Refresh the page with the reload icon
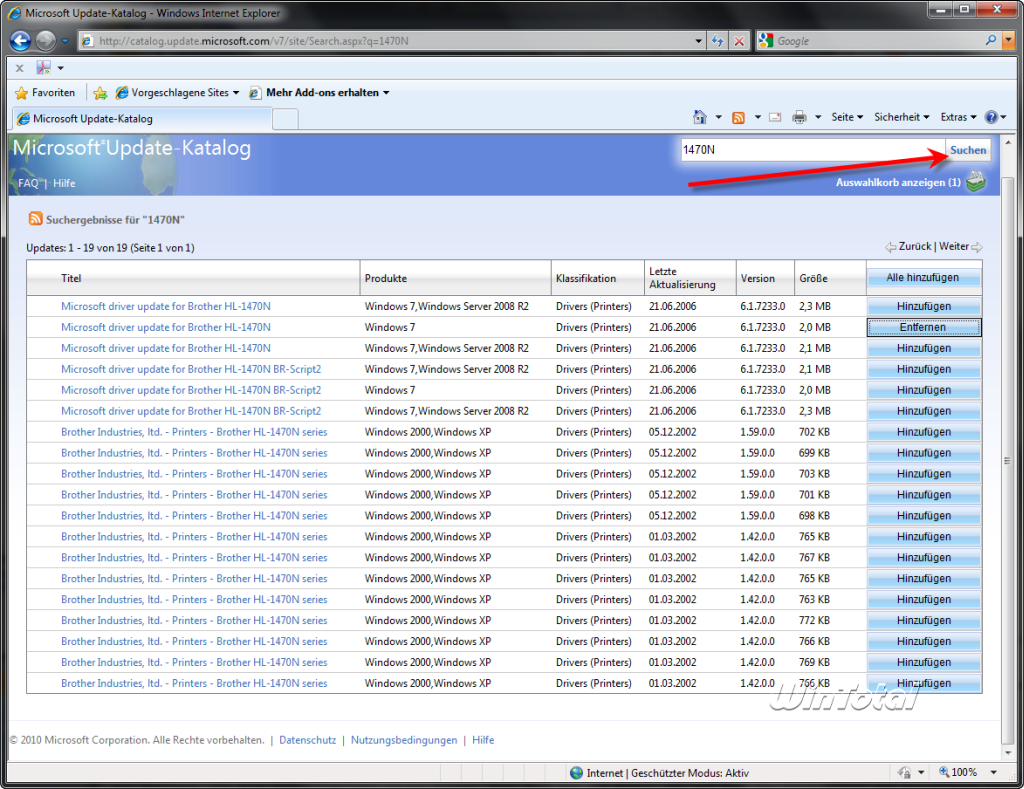1024x789 pixels. [x=718, y=40]
